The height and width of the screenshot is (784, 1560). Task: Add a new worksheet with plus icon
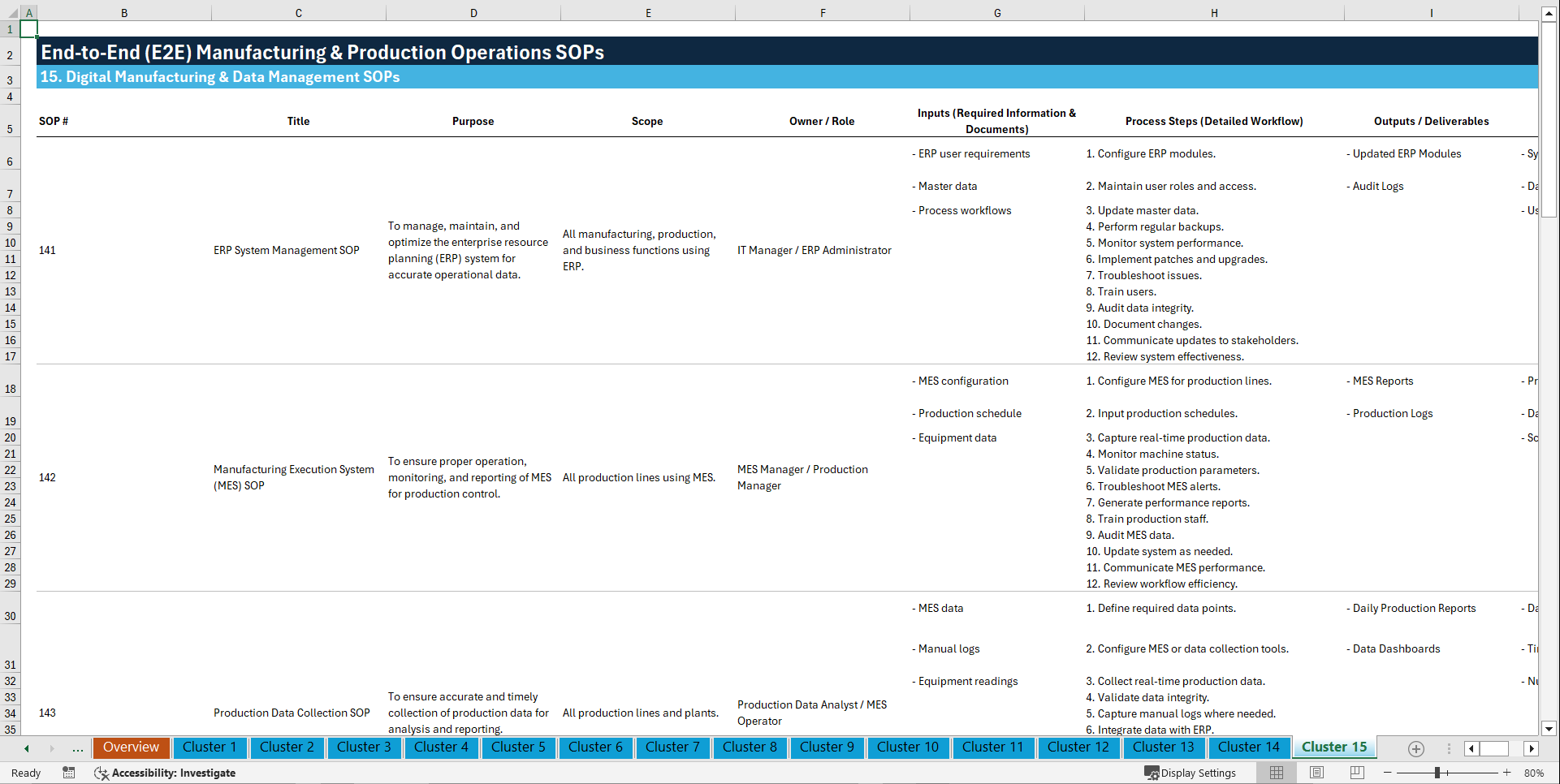point(1416,749)
